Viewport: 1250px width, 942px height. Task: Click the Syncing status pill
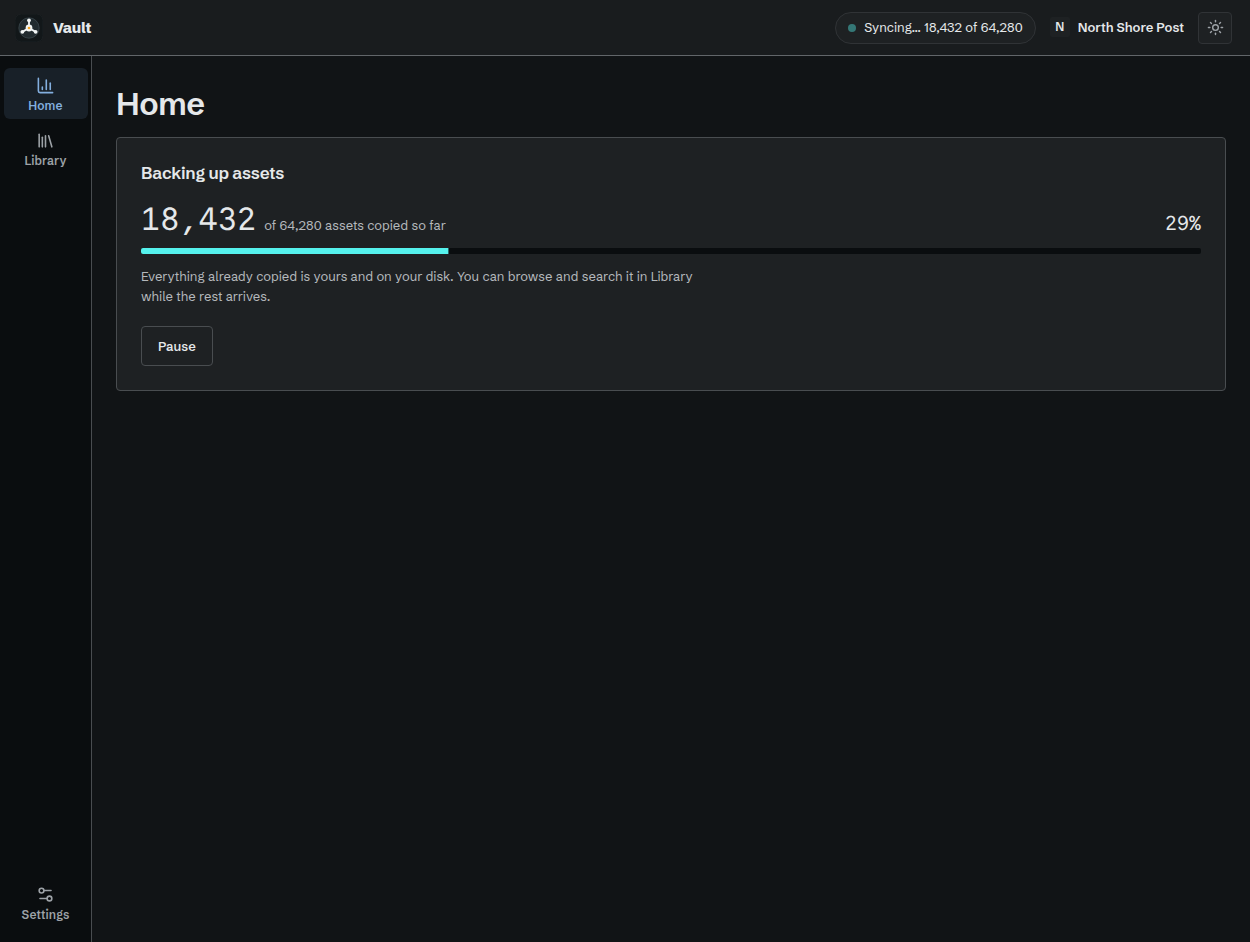[x=935, y=27]
